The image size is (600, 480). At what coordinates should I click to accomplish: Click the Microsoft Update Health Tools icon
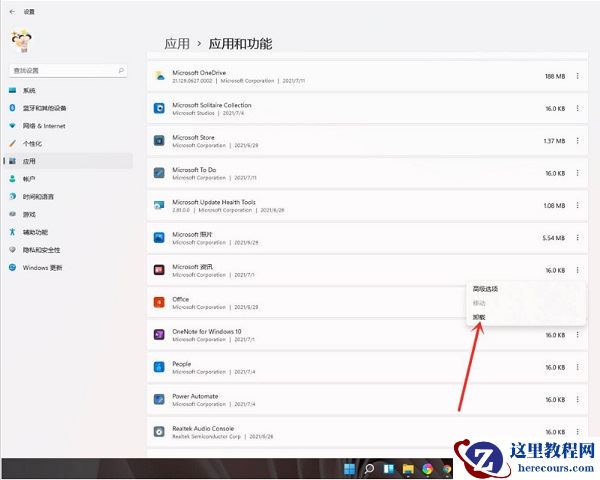click(x=159, y=205)
